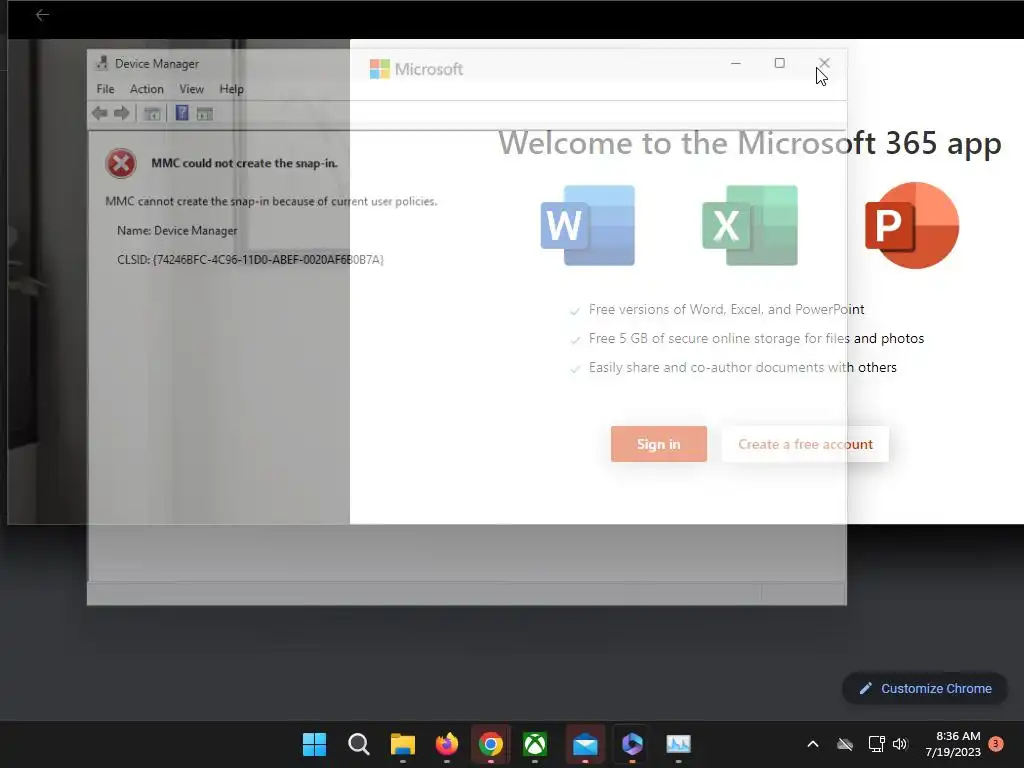Click the red error icon in MMC message
The width and height of the screenshot is (1024, 768).
click(121, 163)
